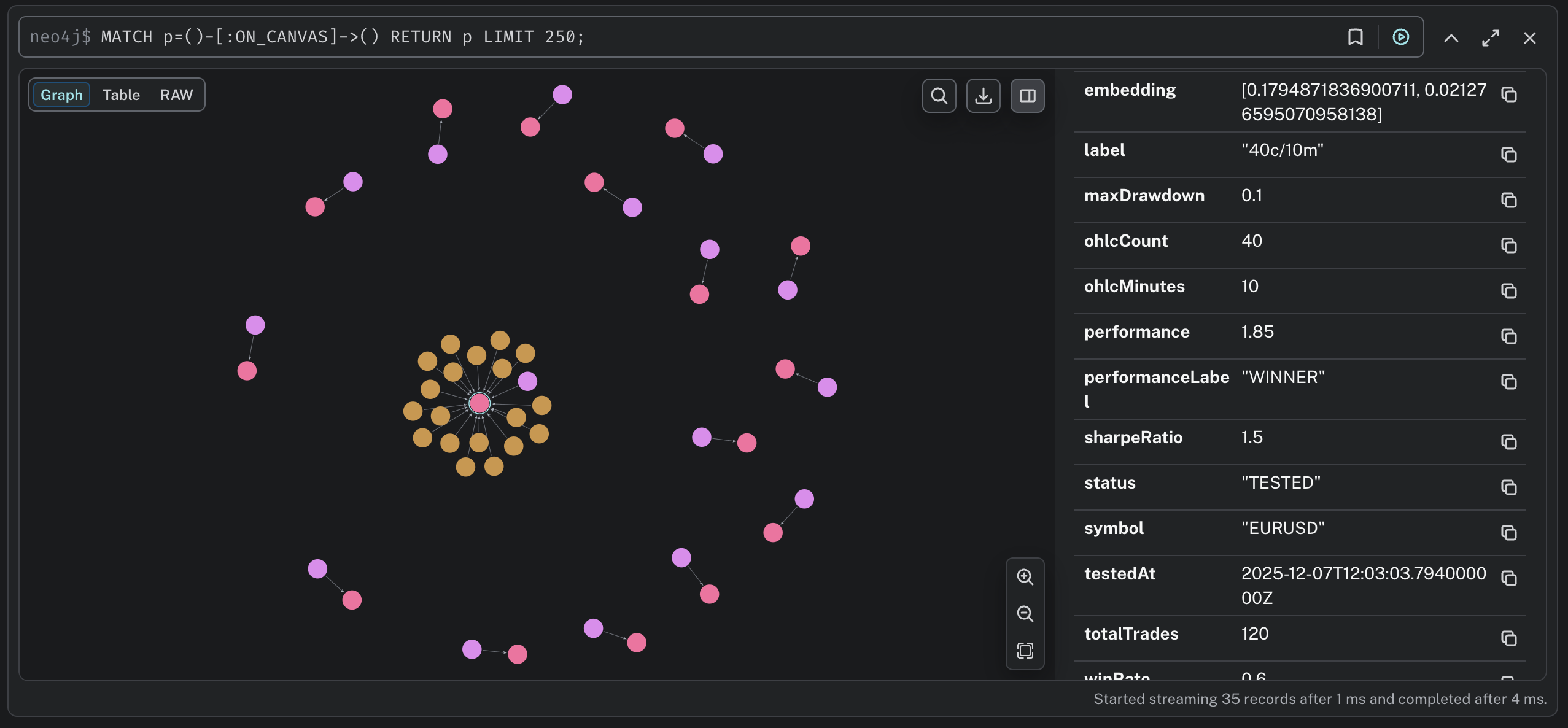
Task: Collapse the result frame with chevron
Action: coord(1451,38)
